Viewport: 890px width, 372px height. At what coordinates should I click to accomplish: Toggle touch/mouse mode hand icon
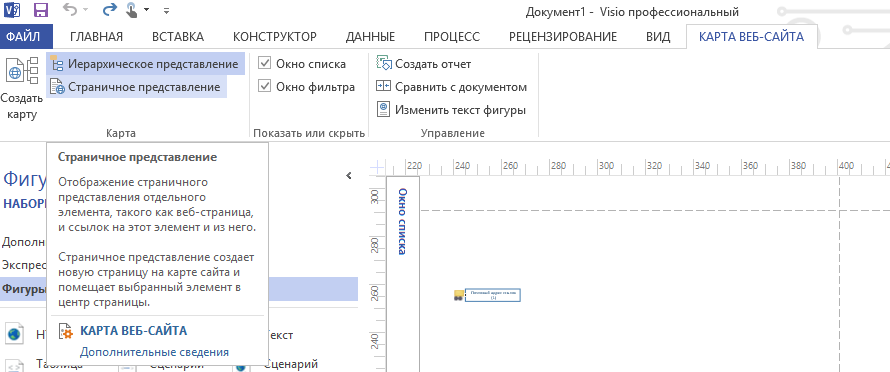(132, 10)
